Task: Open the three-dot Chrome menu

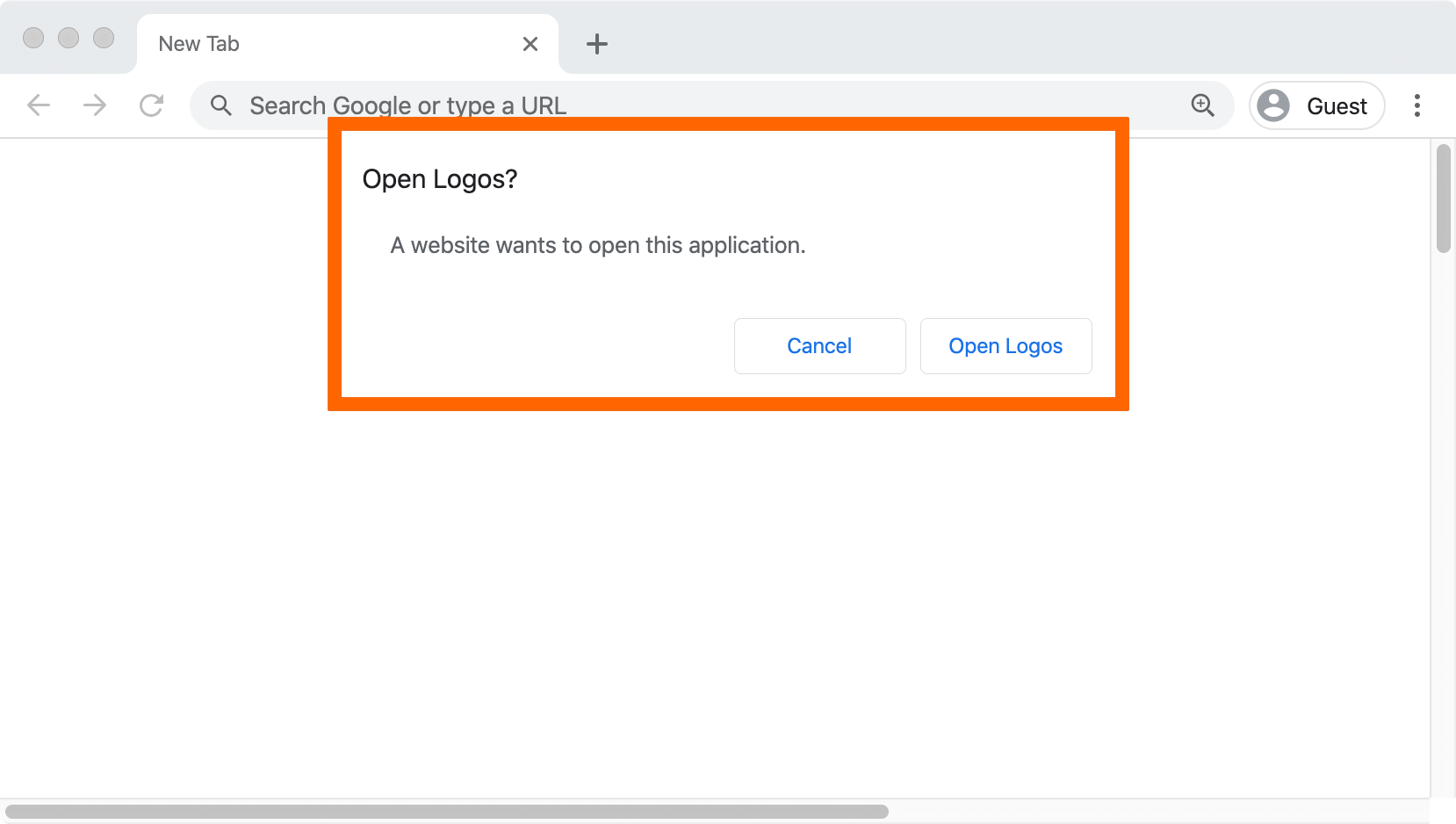Action: [x=1416, y=106]
